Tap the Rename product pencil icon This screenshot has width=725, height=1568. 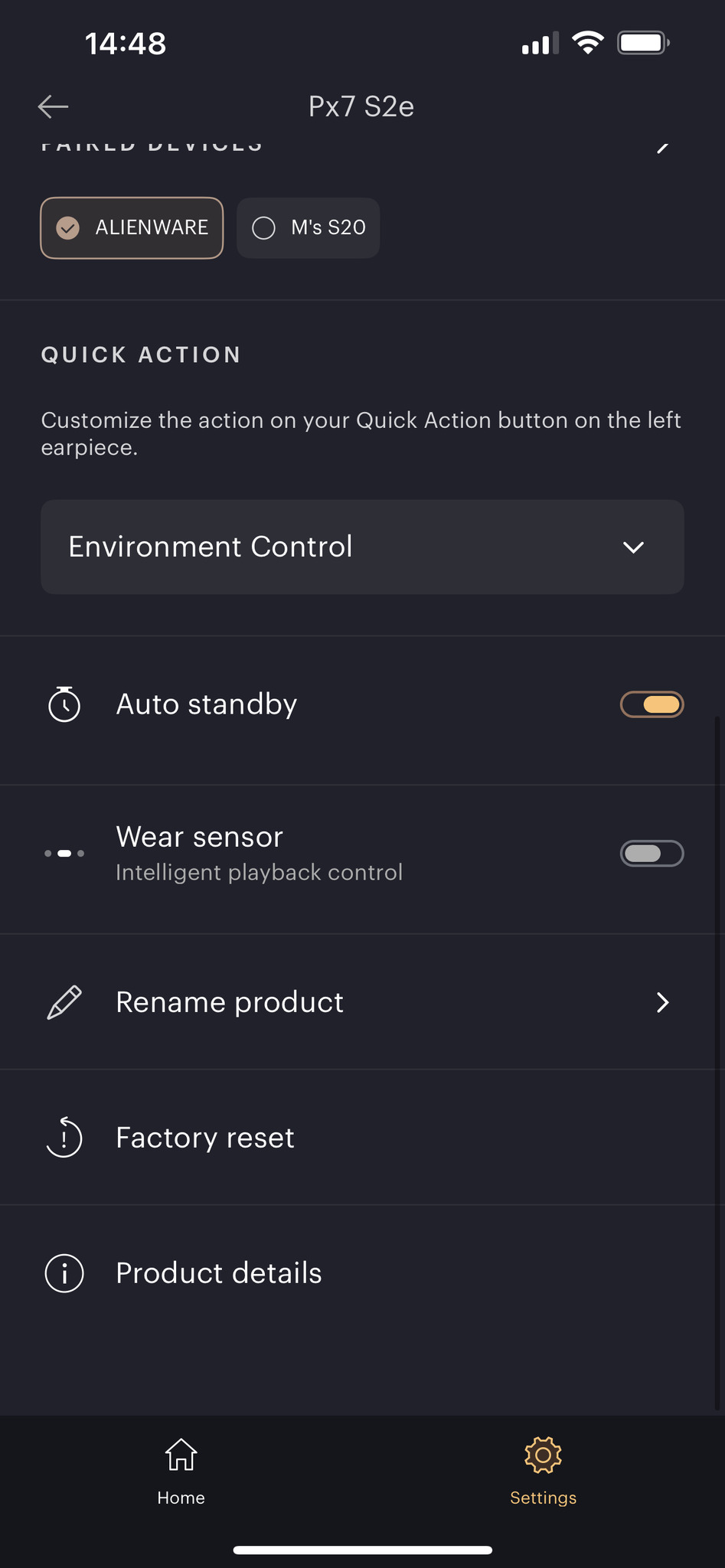coord(64,1002)
